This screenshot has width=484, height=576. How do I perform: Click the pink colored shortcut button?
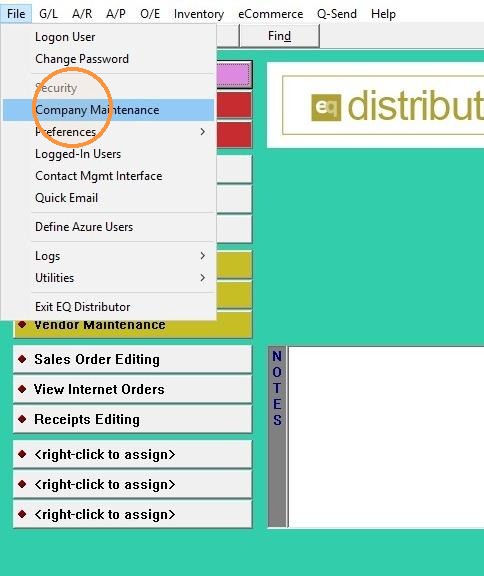(x=234, y=75)
